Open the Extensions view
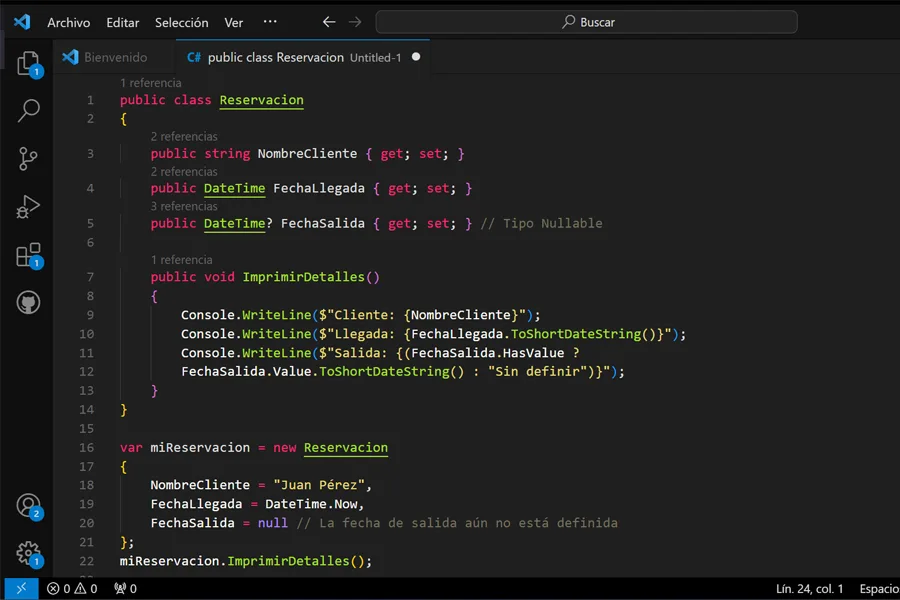 click(x=28, y=255)
